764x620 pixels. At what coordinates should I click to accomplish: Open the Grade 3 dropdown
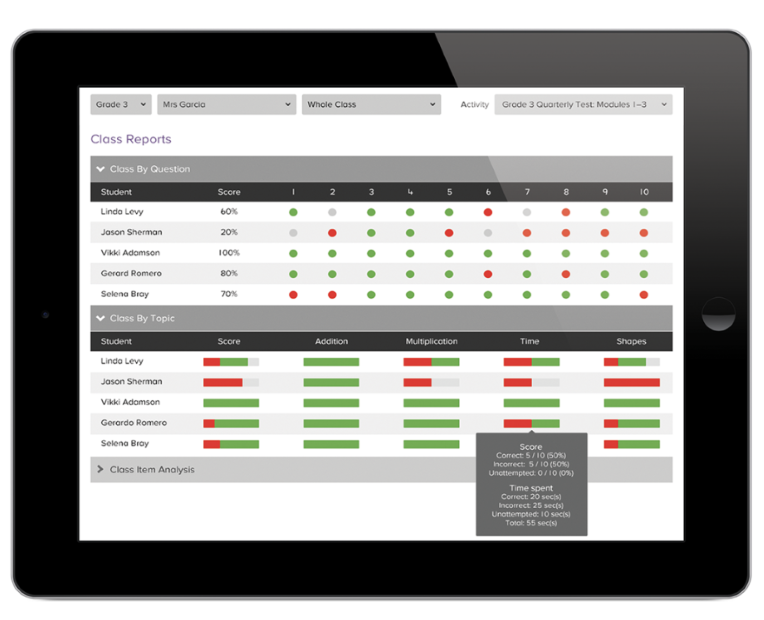pyautogui.click(x=121, y=104)
